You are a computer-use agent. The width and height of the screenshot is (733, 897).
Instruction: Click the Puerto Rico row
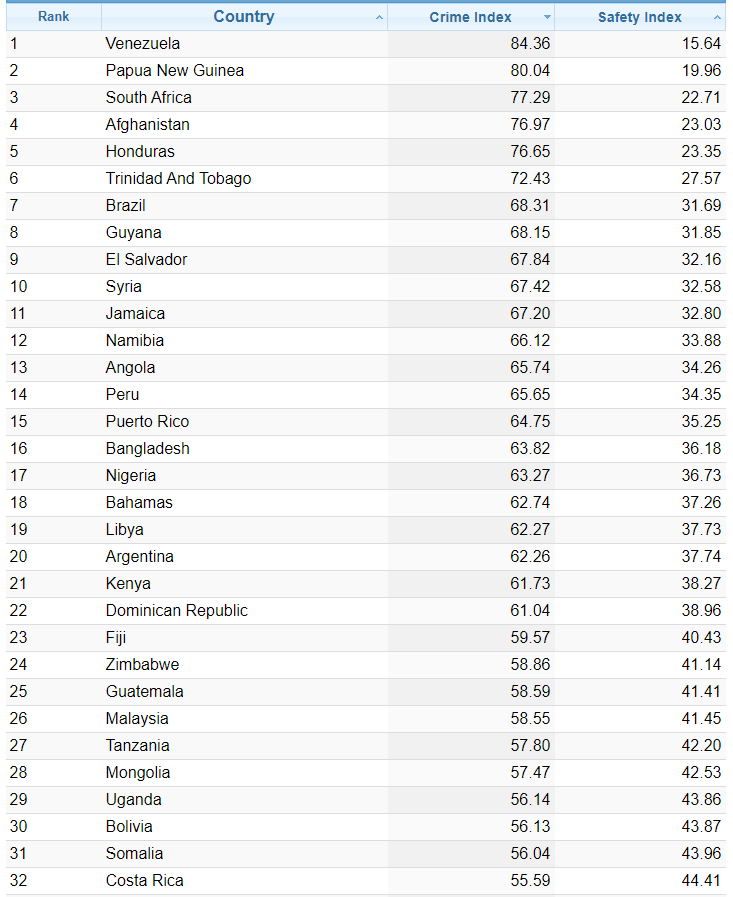point(148,422)
